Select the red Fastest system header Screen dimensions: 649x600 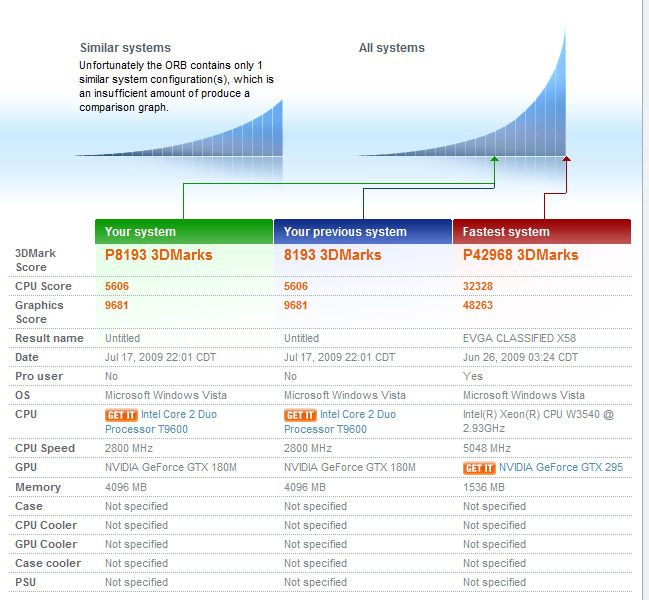[542, 232]
